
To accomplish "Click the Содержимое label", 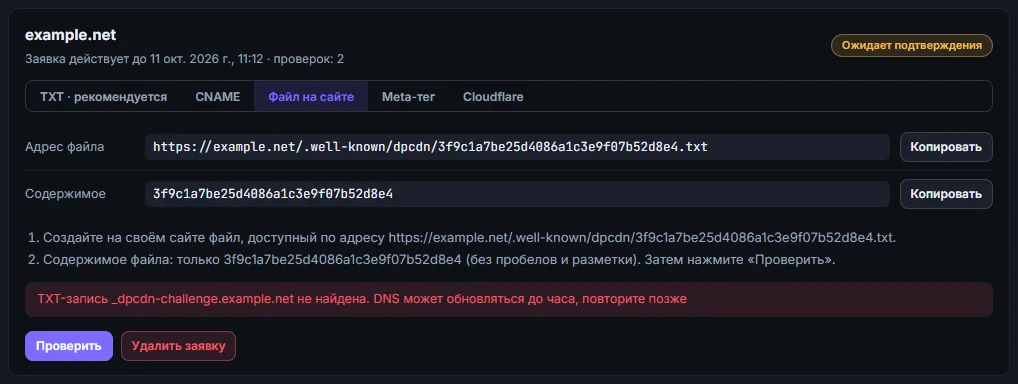I will point(66,194).
